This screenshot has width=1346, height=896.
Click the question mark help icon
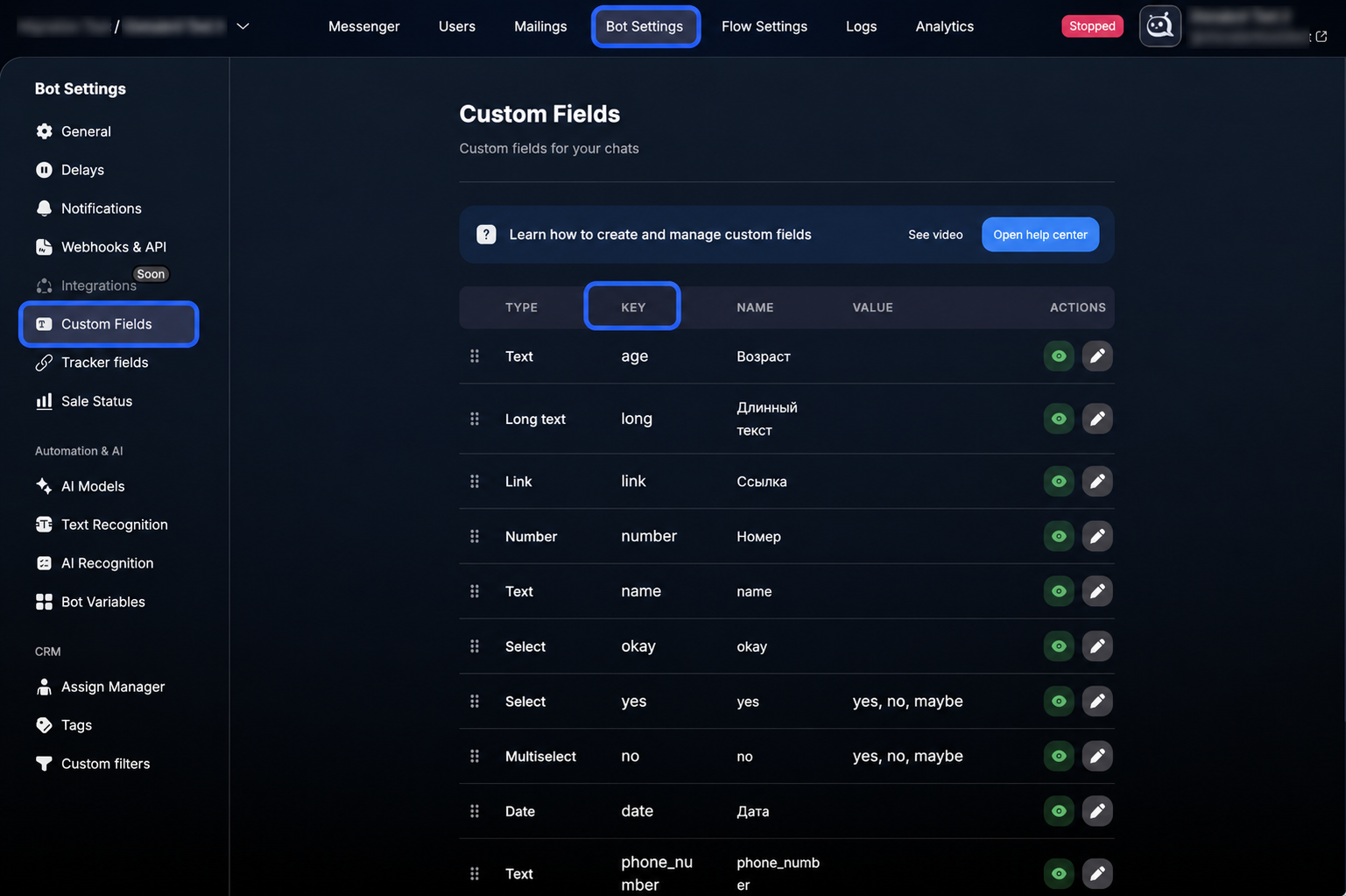point(486,235)
